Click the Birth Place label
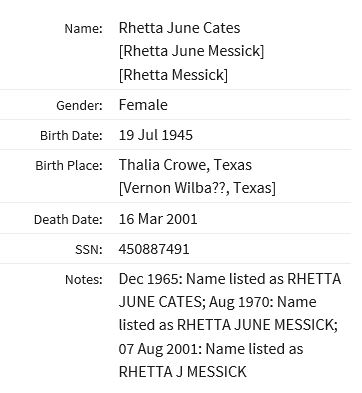Screen dimensions: 362x393 tap(69, 166)
